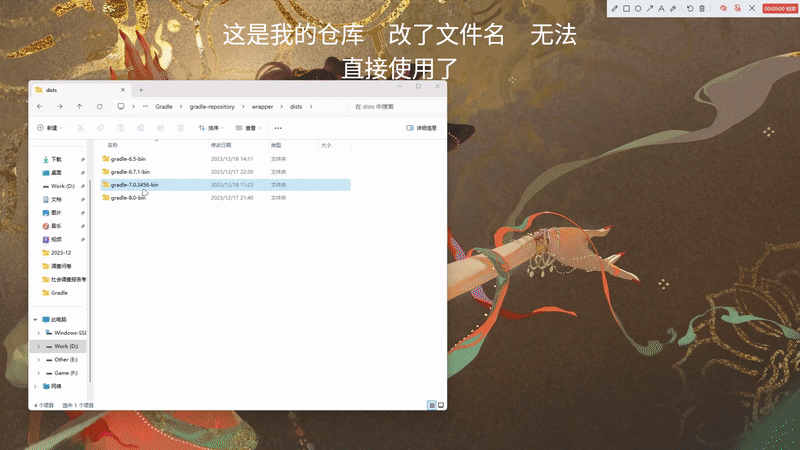Viewport: 800px width, 450px height.
Task: Open the wrapper breadcrumb segment
Action: 262,107
